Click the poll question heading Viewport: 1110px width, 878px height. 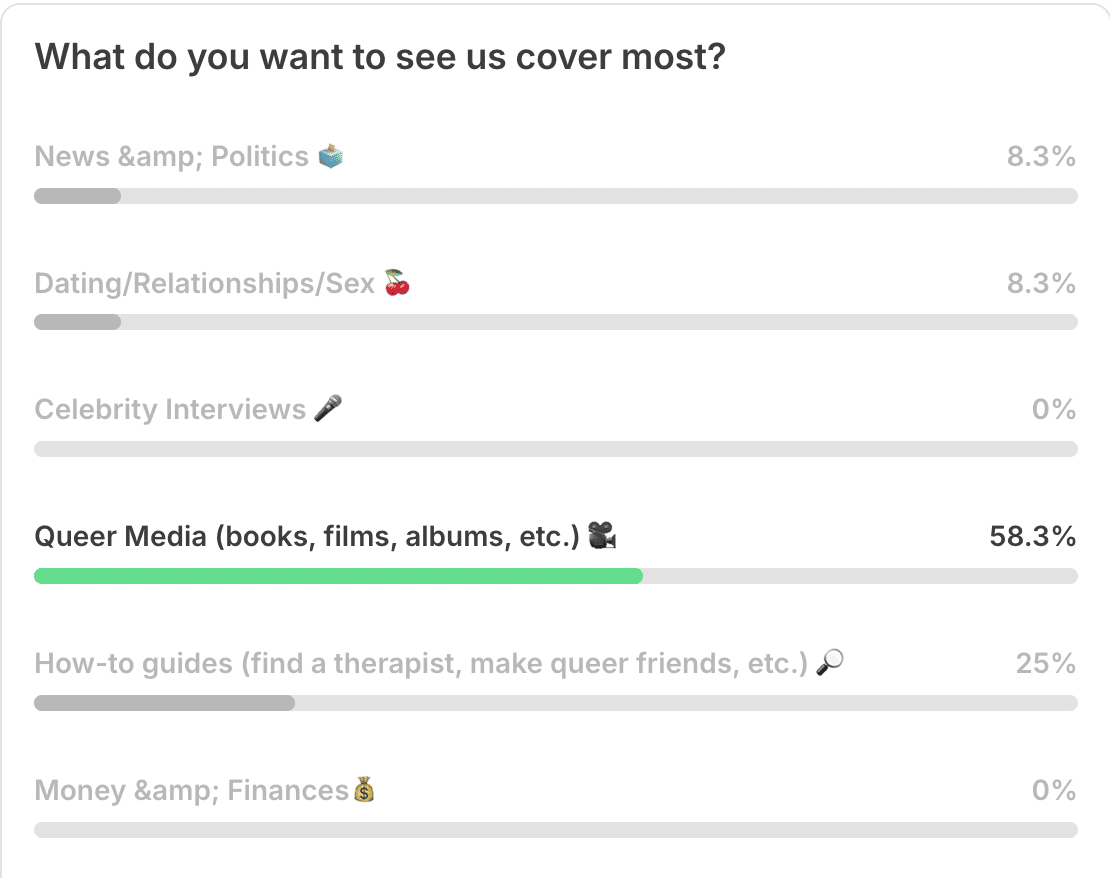pos(380,57)
